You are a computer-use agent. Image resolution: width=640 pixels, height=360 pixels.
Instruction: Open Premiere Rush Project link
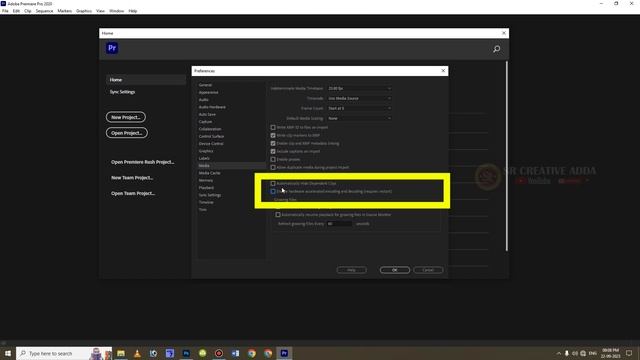pos(142,162)
